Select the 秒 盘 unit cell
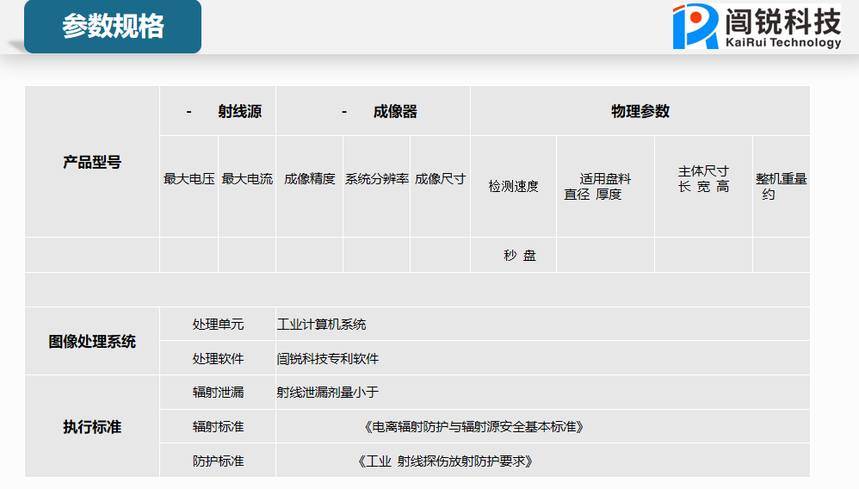 513,255
